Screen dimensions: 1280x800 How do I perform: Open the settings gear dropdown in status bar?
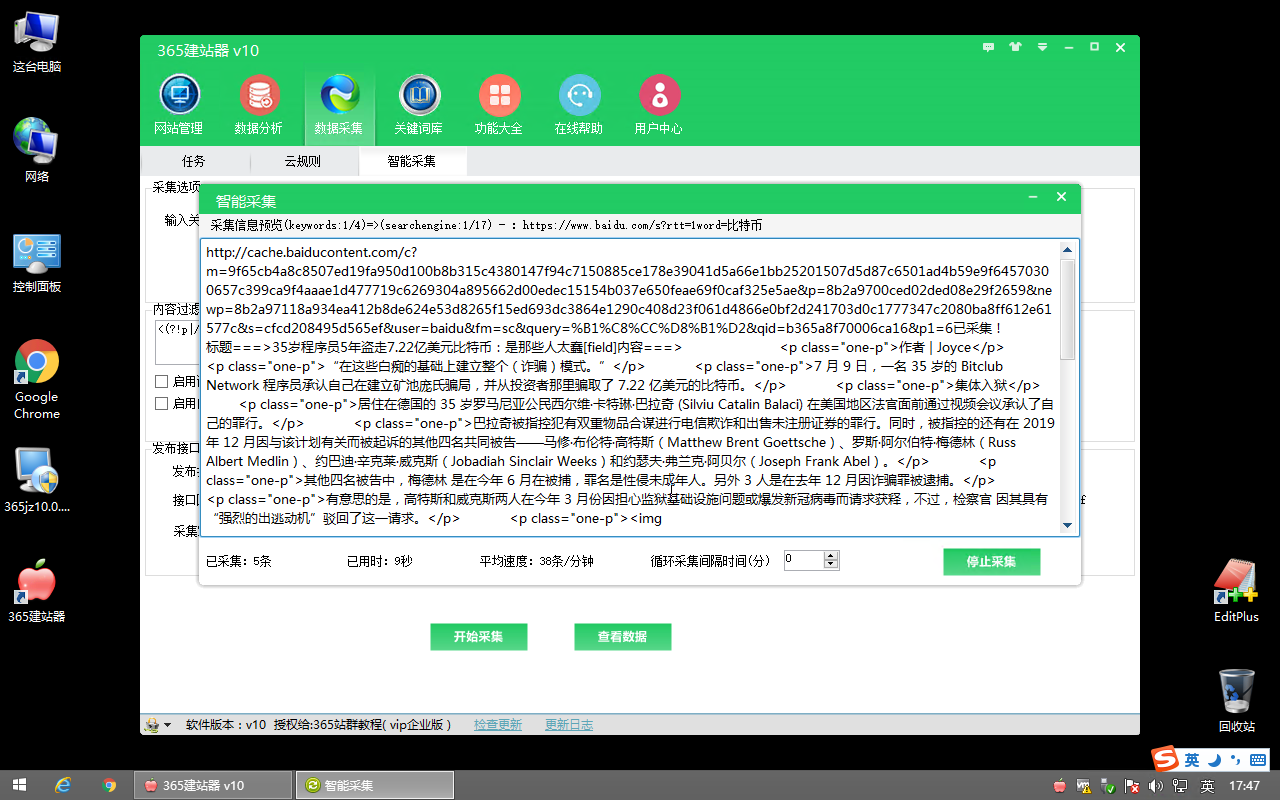tap(157, 725)
